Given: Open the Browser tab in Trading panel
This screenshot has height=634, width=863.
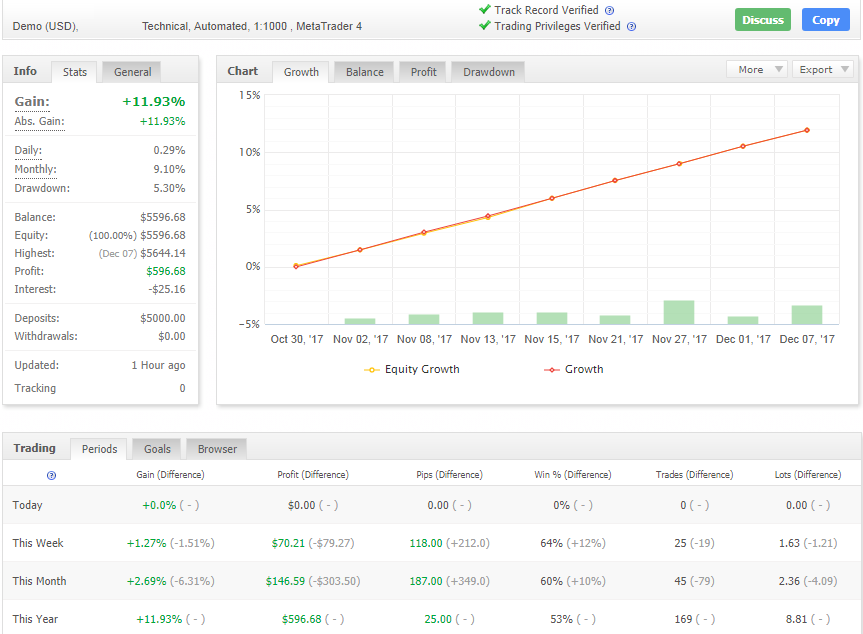Looking at the screenshot, I should (x=217, y=449).
